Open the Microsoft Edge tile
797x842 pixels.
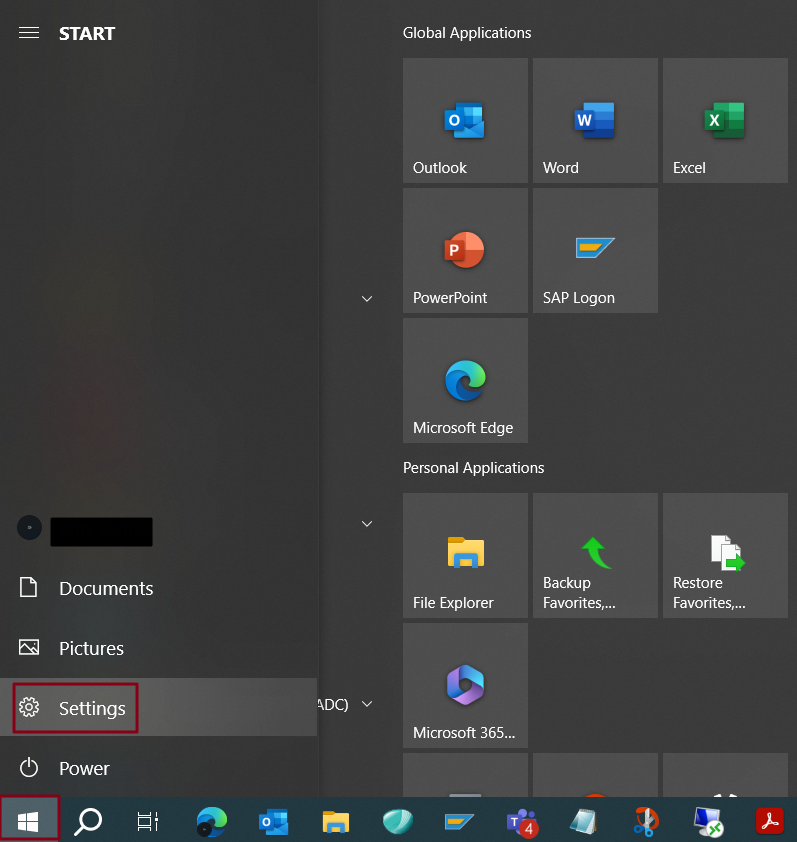[465, 380]
